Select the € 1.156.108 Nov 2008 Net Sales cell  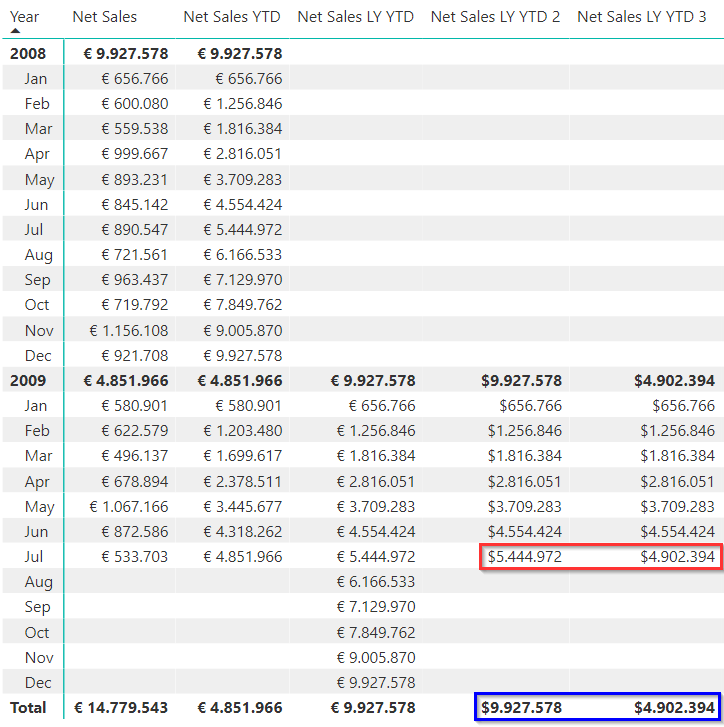129,330
